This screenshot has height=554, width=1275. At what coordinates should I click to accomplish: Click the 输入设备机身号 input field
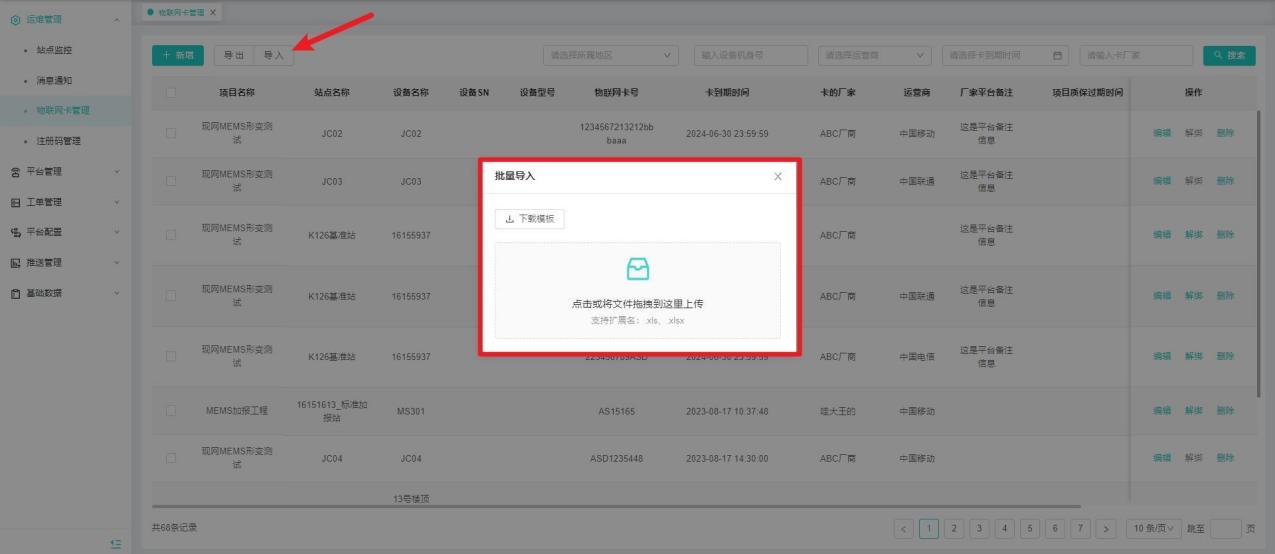pyautogui.click(x=750, y=56)
